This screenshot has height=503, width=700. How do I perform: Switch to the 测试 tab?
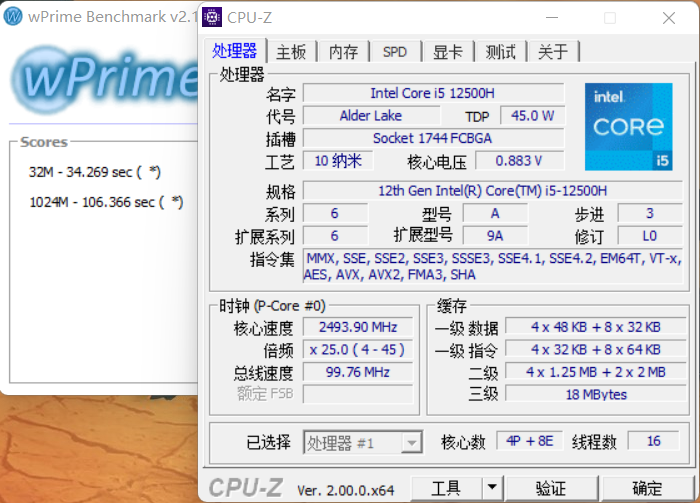click(500, 52)
